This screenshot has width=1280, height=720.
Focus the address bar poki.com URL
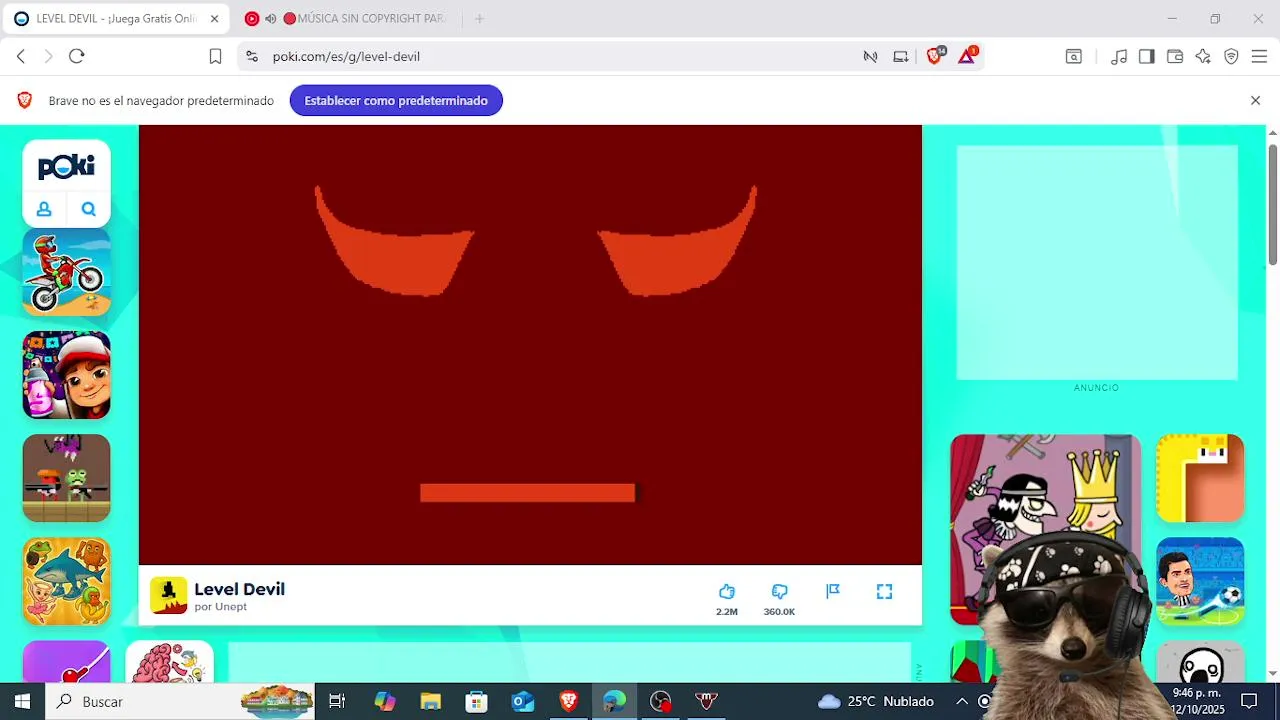[346, 57]
